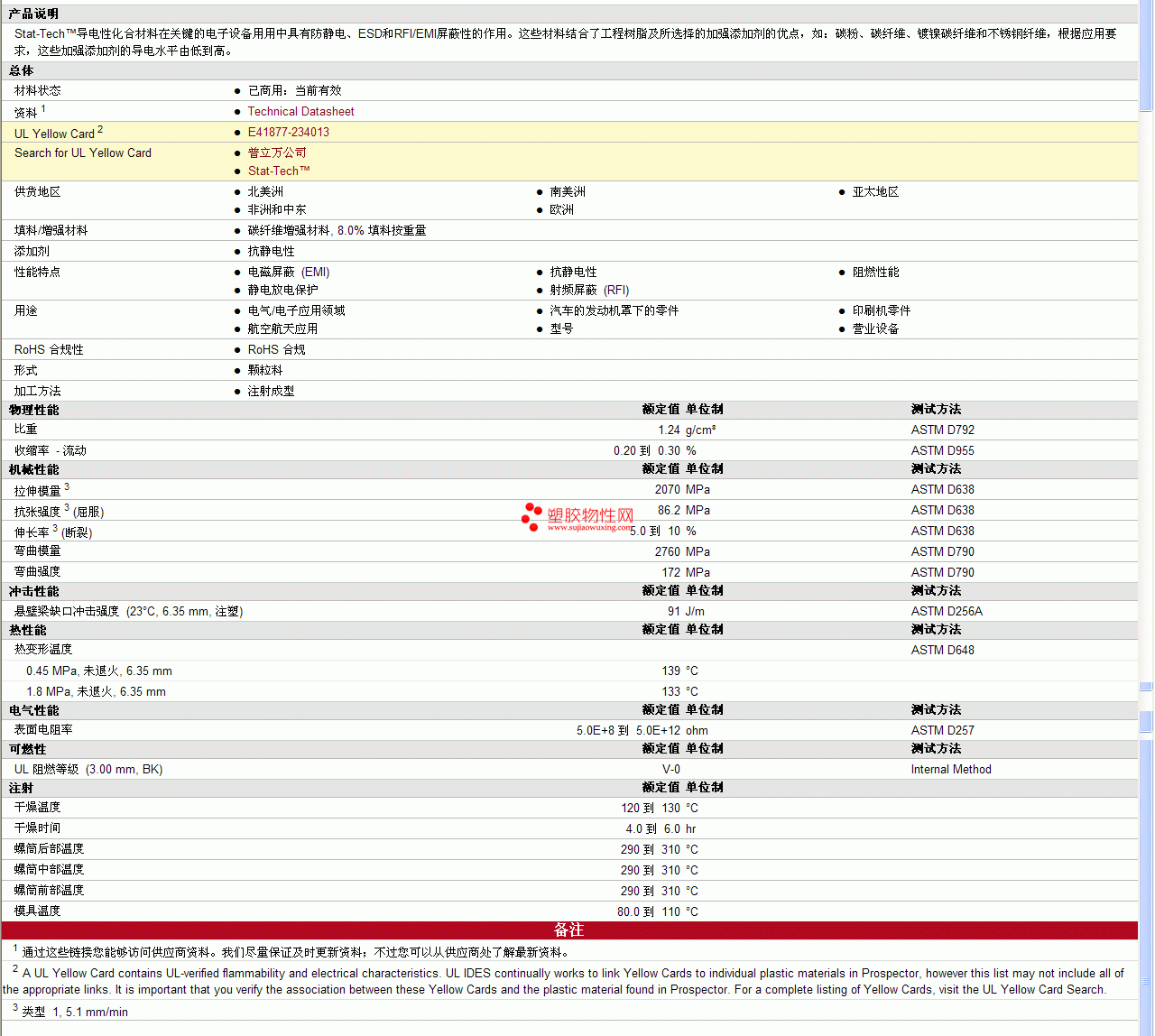Click ASTM D648 test method cell
The width and height of the screenshot is (1155, 1036).
[943, 650]
